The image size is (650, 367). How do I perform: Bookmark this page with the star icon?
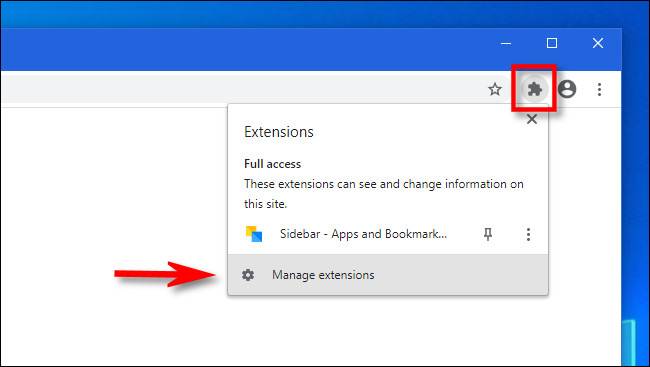[495, 89]
